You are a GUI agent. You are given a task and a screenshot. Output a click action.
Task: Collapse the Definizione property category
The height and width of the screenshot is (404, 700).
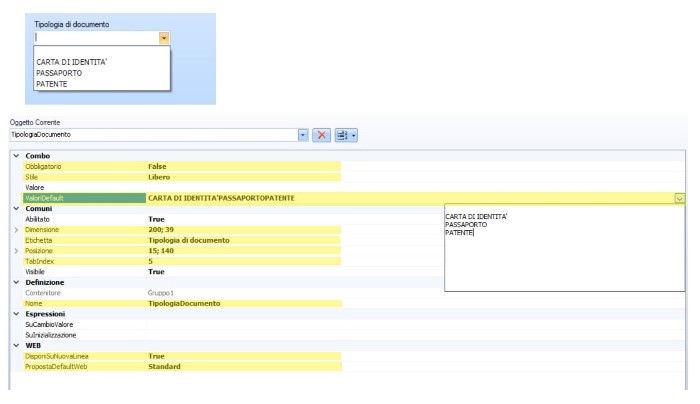point(15,282)
